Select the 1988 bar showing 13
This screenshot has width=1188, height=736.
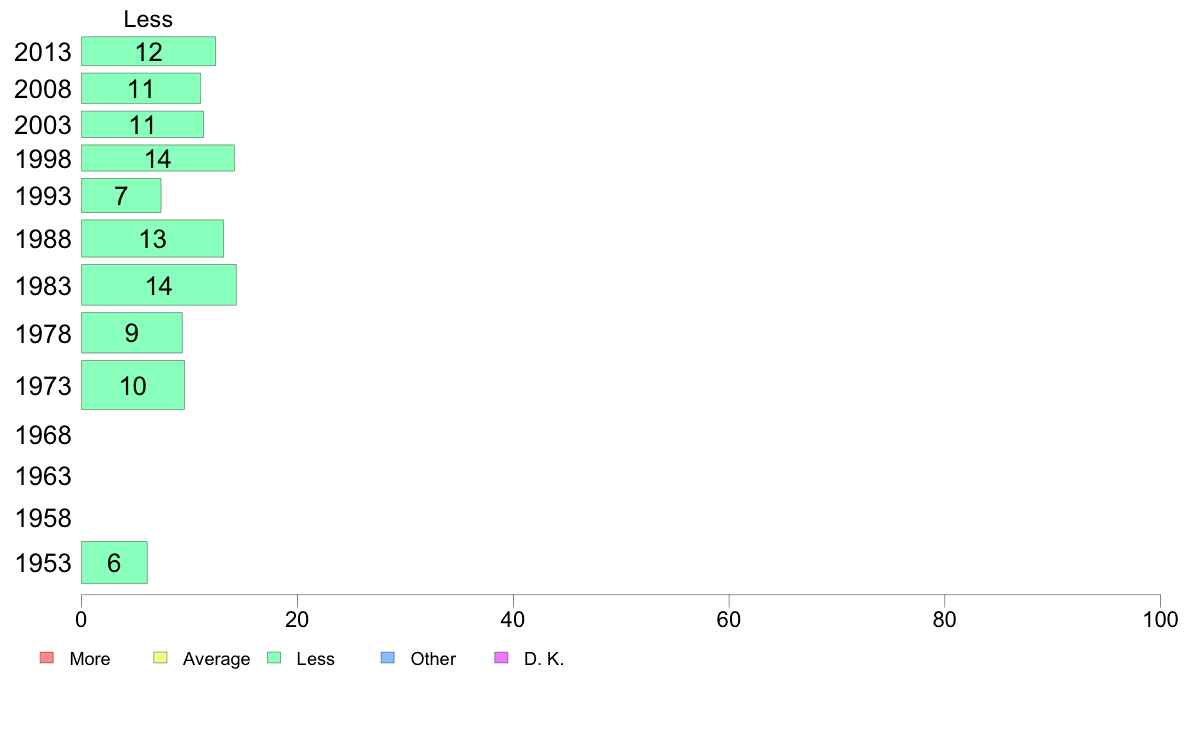coord(152,239)
